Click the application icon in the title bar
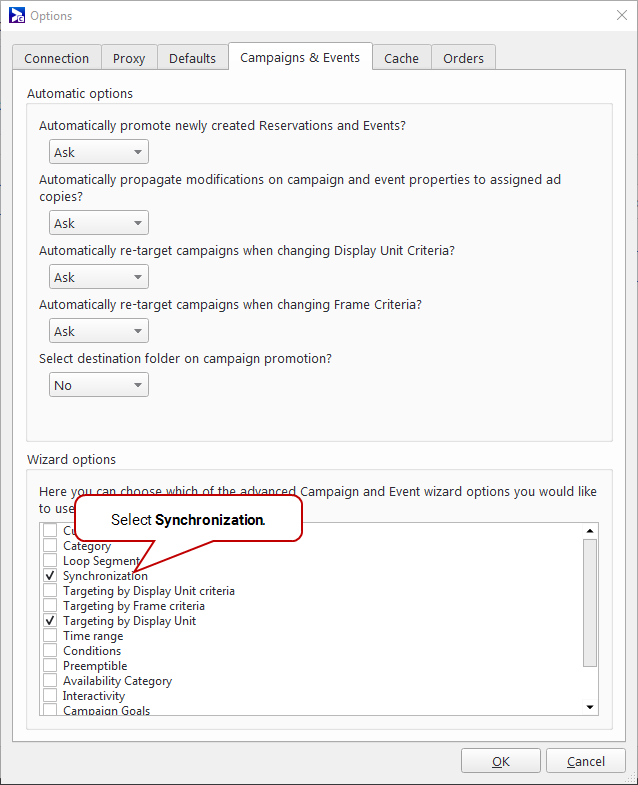This screenshot has width=638, height=785. (16, 16)
